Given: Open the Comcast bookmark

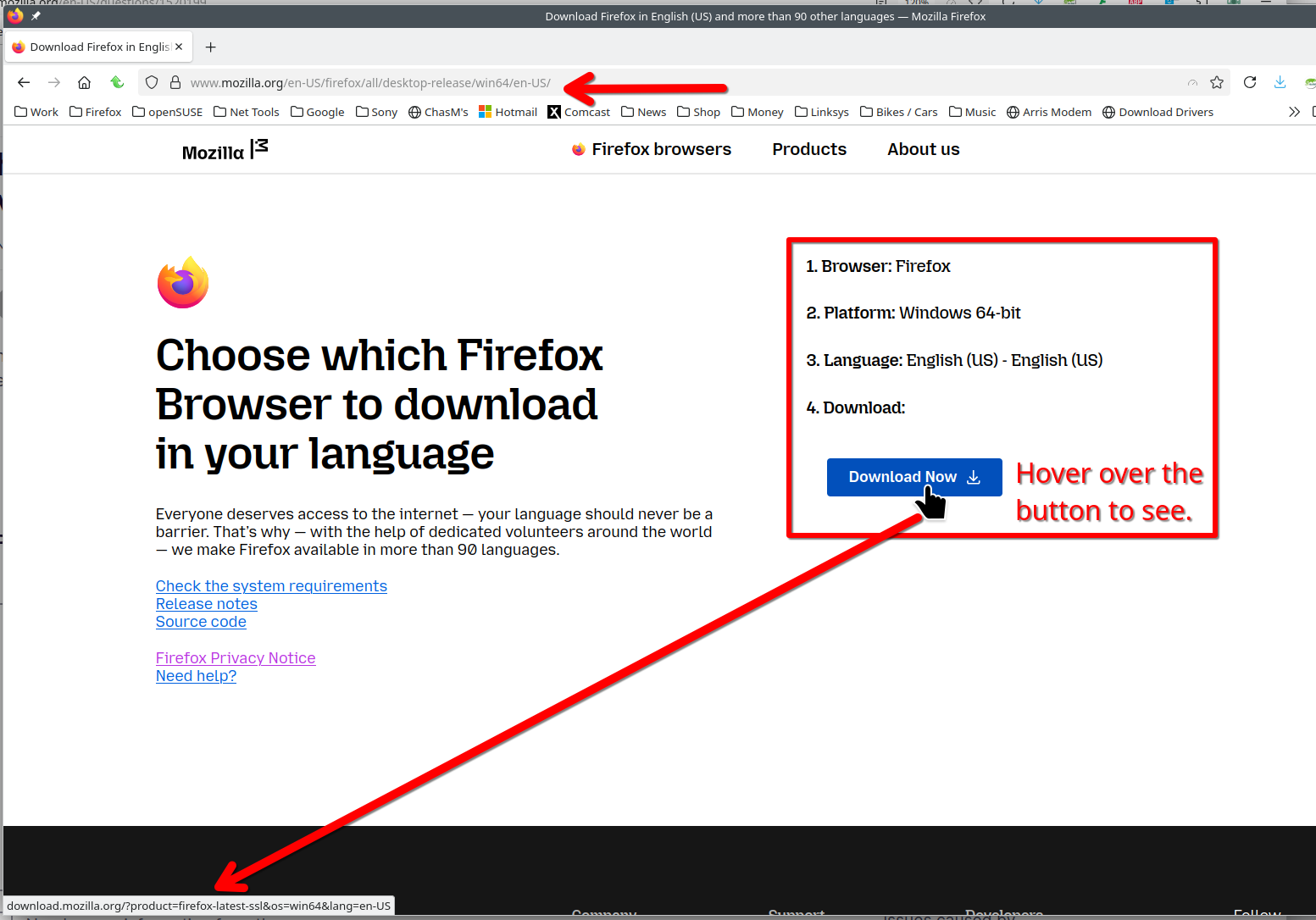Looking at the screenshot, I should pos(579,112).
